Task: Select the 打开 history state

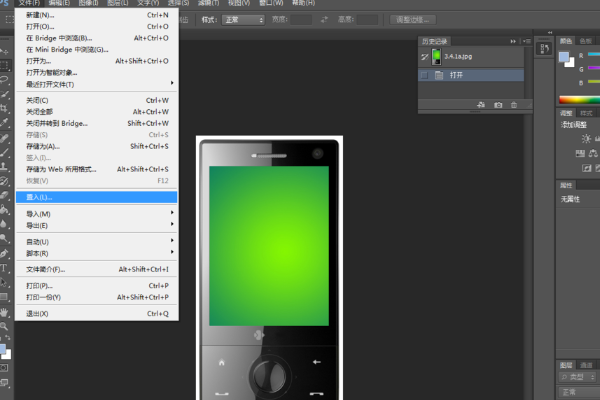Action: (471, 75)
